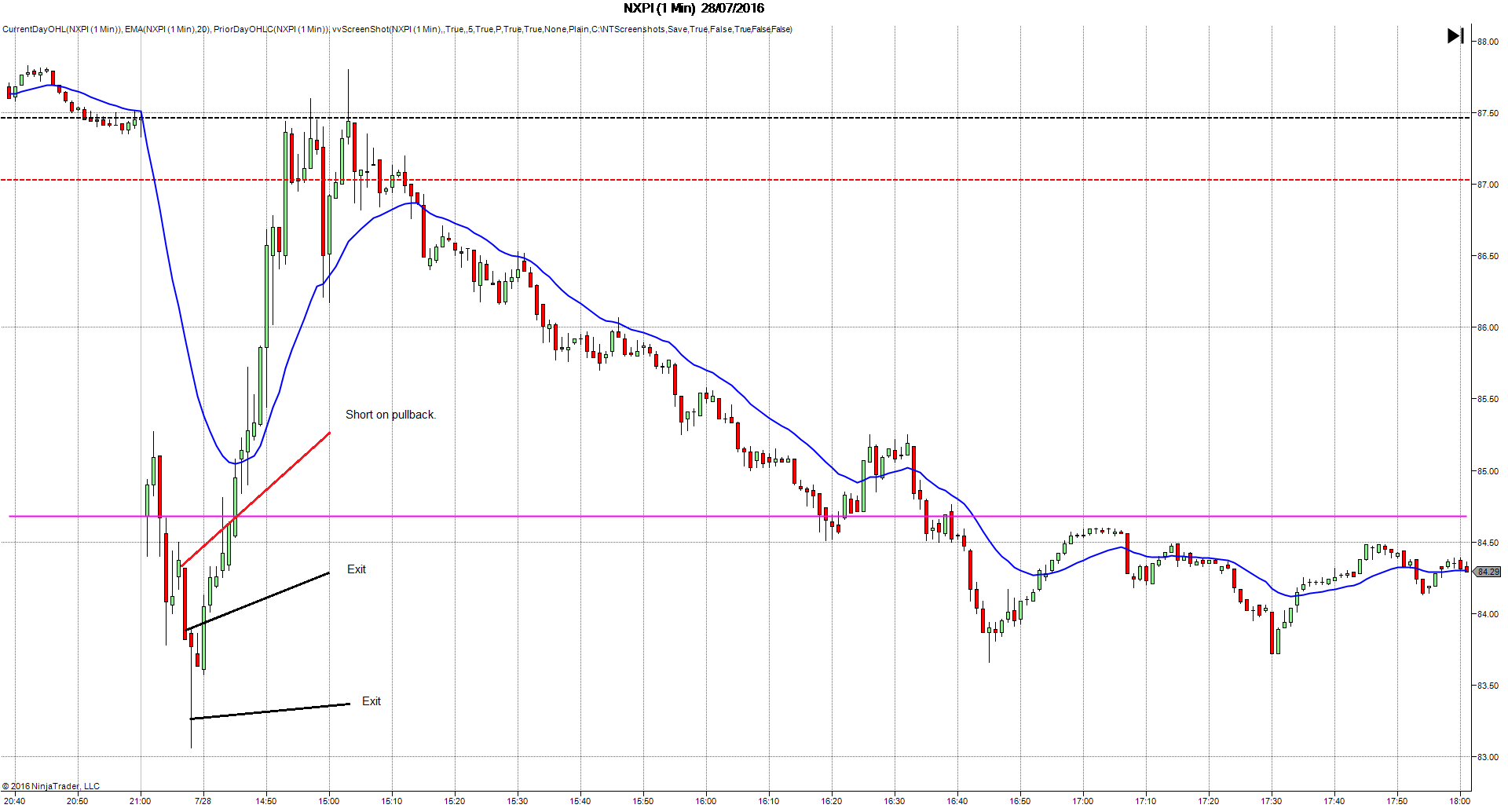Click the 7/28 date label on time axis
This screenshot has width=1508, height=812.
[203, 801]
